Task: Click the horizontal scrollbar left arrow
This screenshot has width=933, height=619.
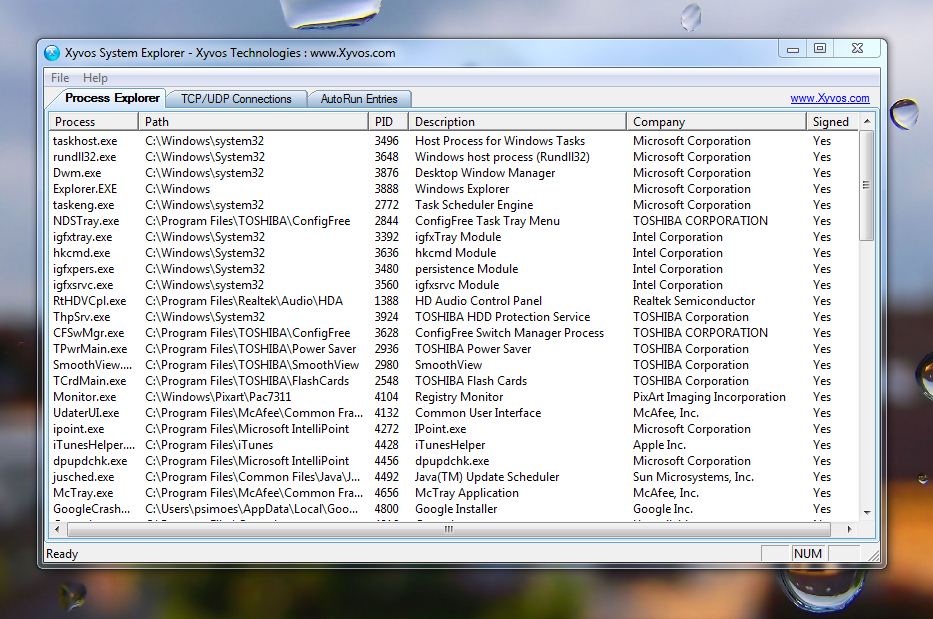Action: click(57, 529)
